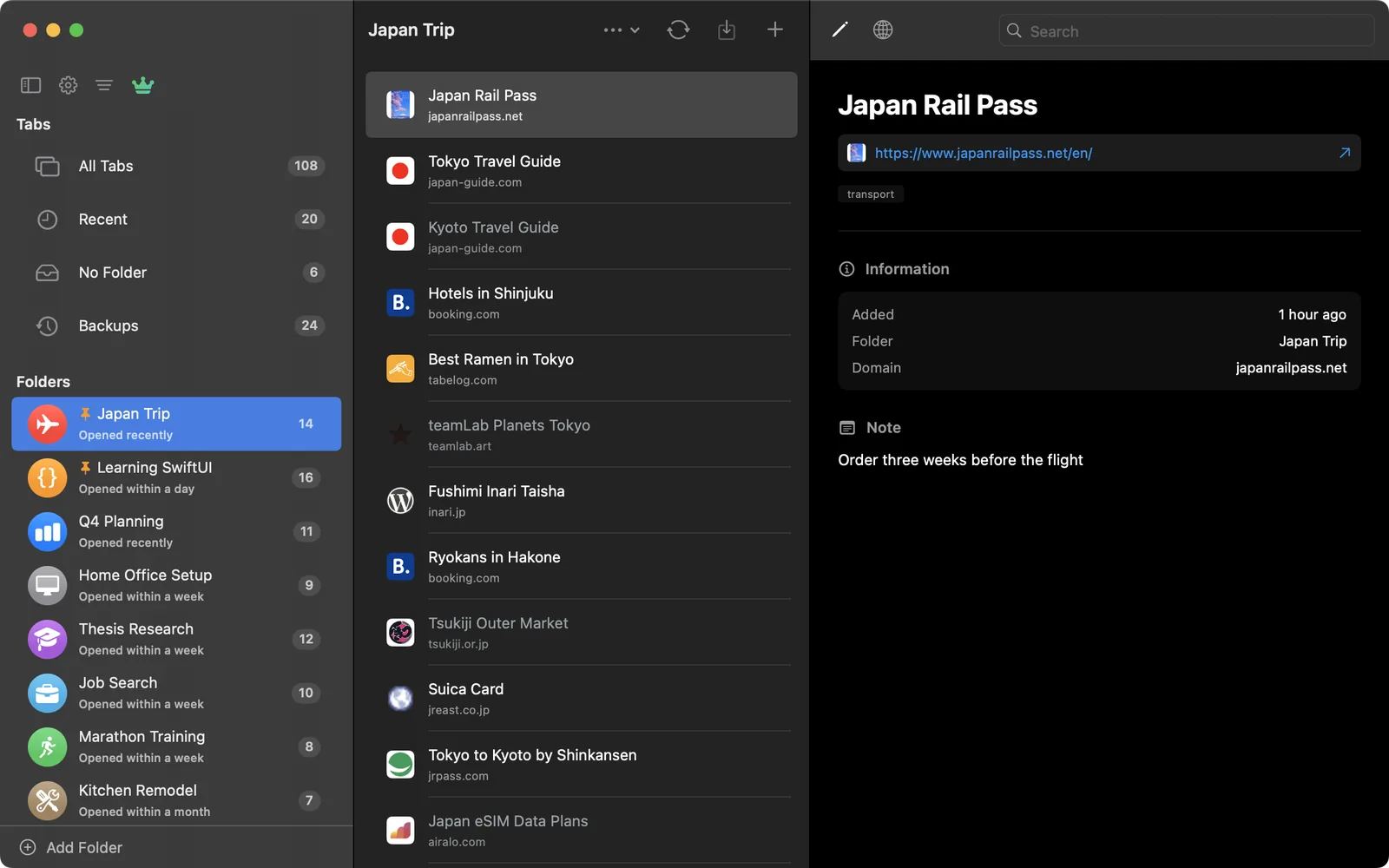Viewport: 1389px width, 868px height.
Task: Toggle the sidebar panel icon
Action: coord(30,85)
